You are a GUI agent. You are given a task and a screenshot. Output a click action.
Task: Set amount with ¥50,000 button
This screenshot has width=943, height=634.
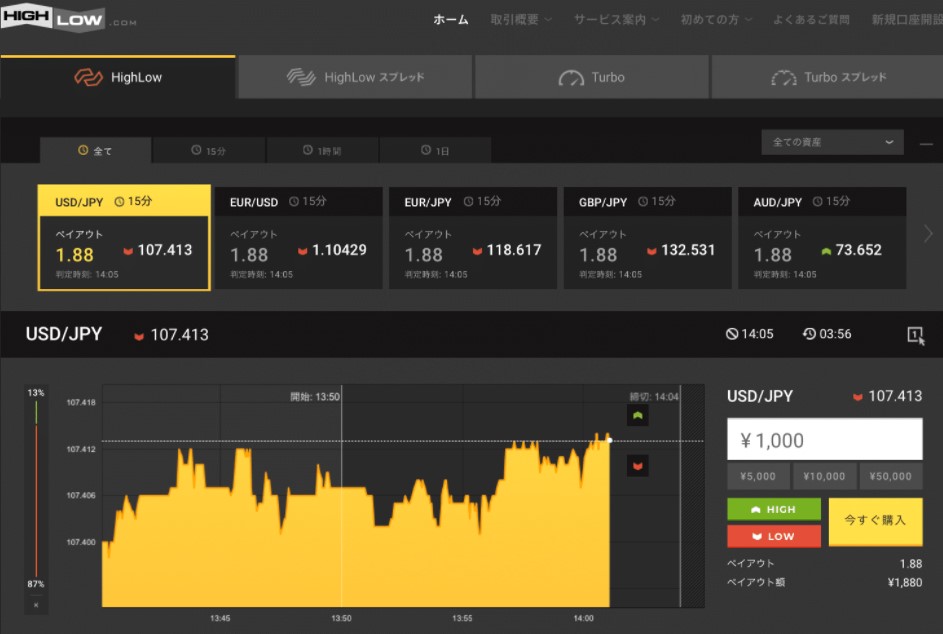[x=891, y=476]
